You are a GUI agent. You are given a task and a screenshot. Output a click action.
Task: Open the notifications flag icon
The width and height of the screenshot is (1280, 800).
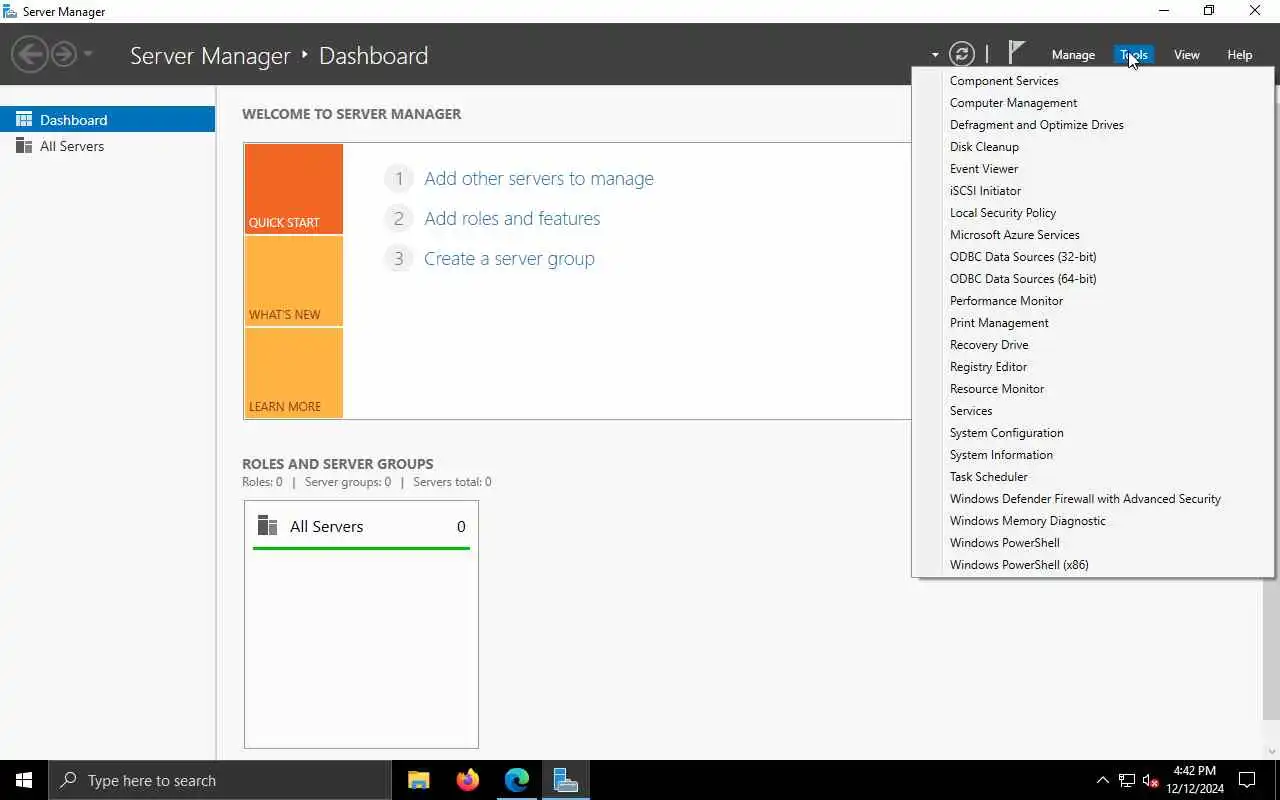point(1016,53)
